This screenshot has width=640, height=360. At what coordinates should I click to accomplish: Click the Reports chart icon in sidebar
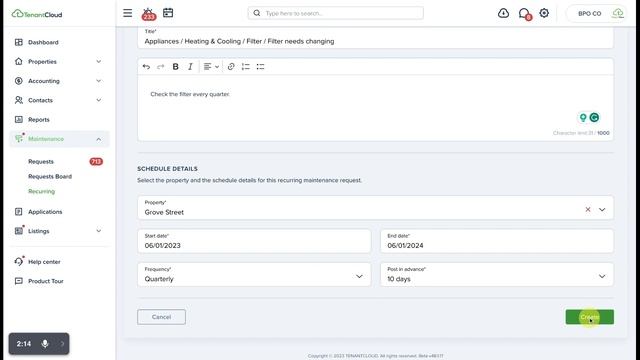tap(19, 120)
